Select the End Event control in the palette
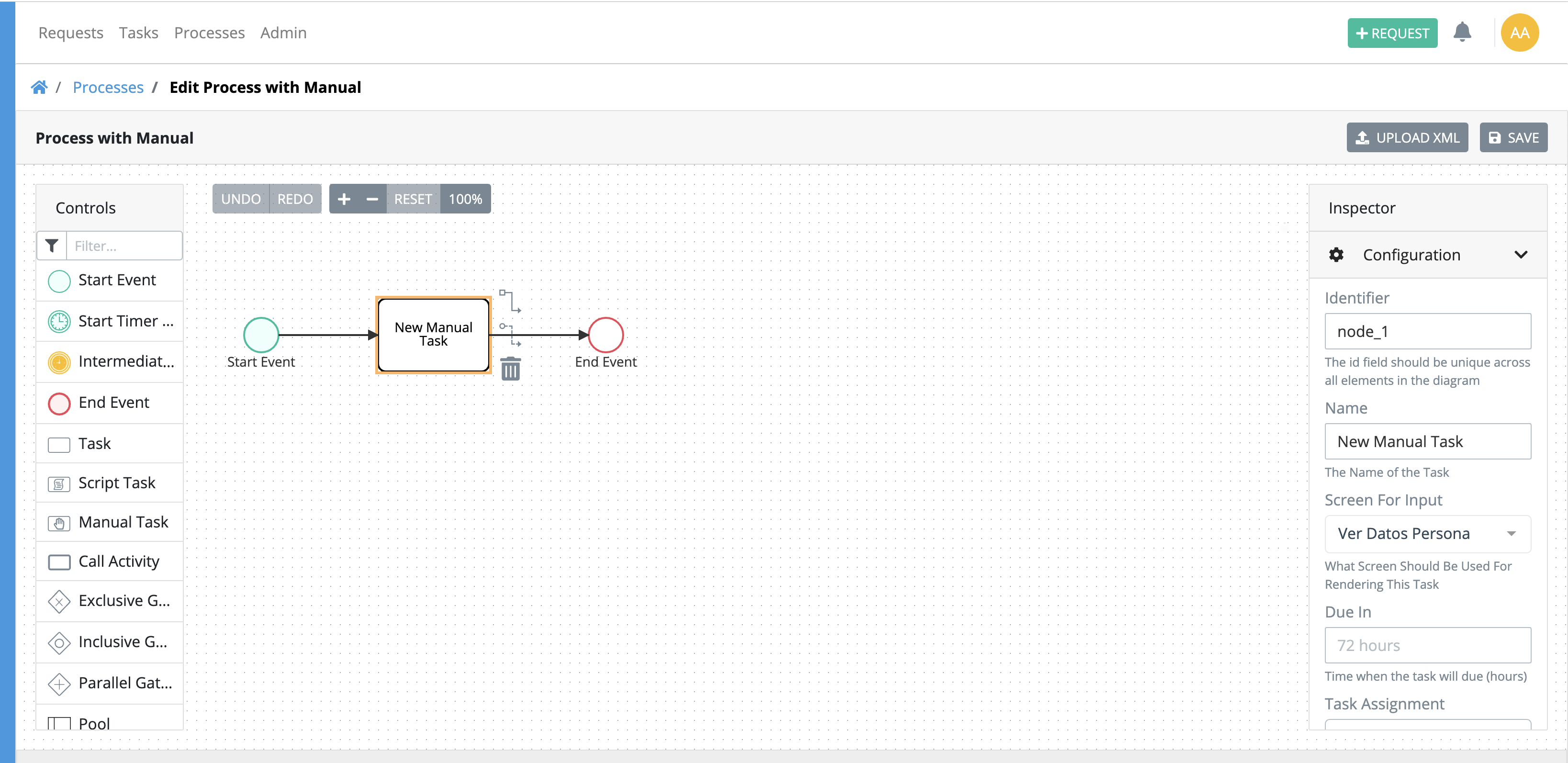Screen dimensions: 1568x763 (110, 403)
